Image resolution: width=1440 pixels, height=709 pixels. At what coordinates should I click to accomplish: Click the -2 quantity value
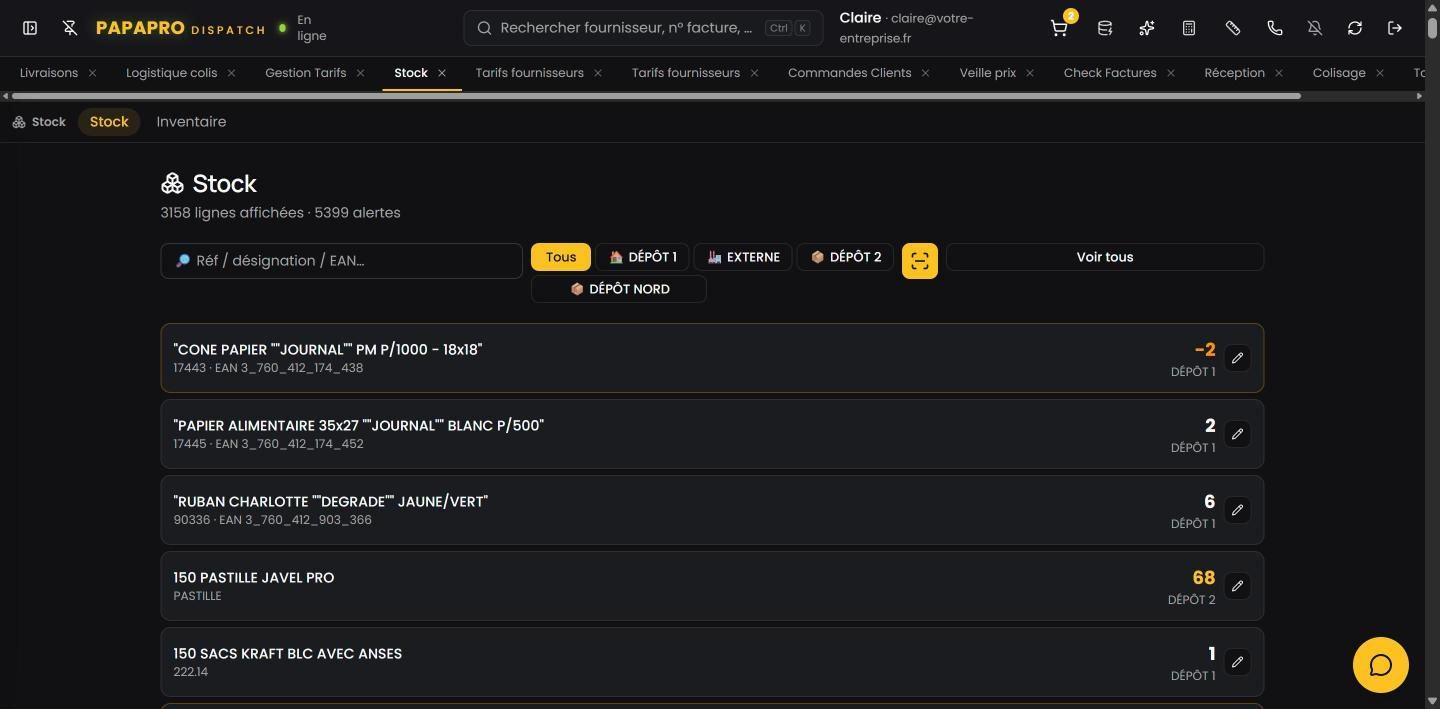[1205, 350]
